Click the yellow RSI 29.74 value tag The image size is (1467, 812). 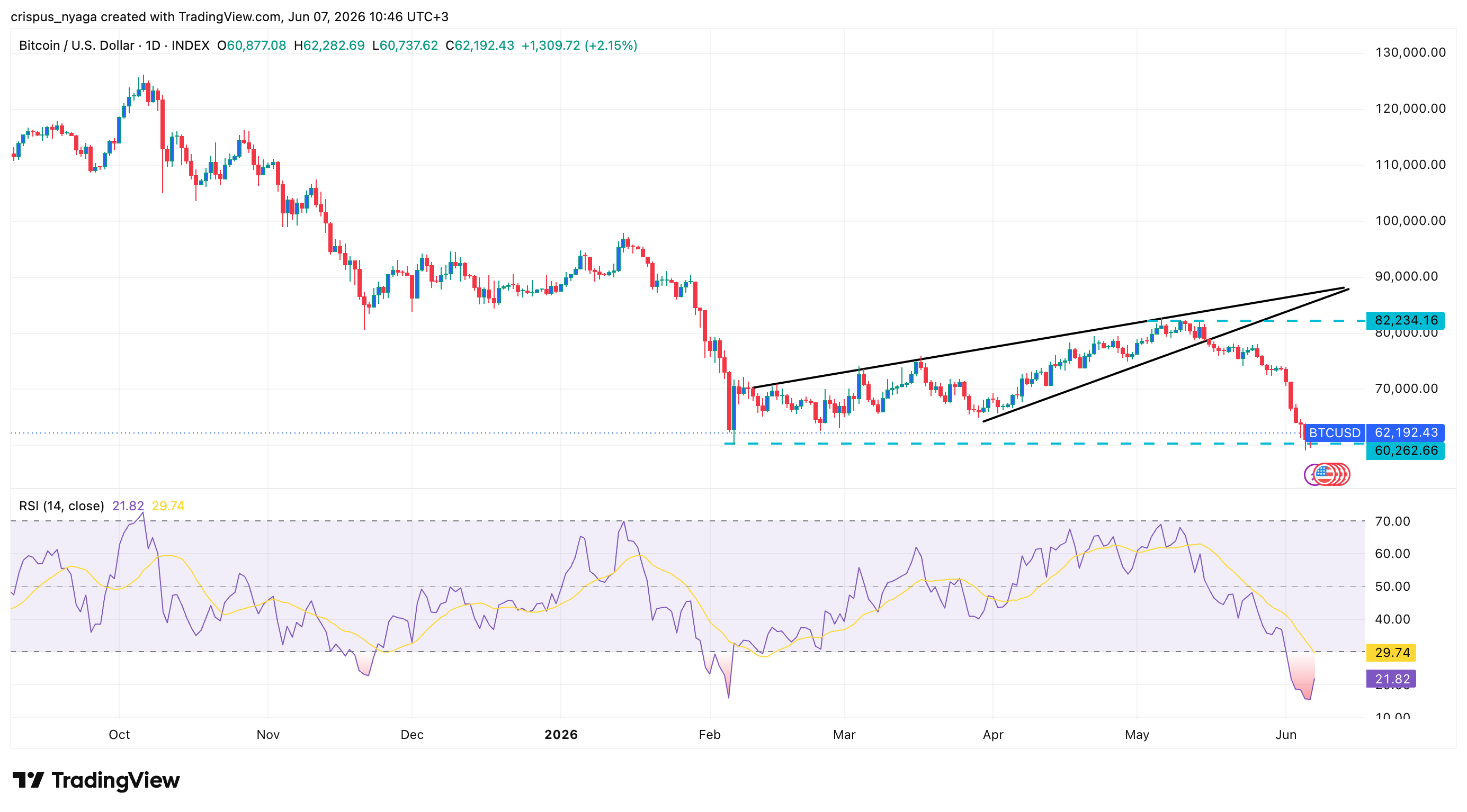click(x=1391, y=653)
